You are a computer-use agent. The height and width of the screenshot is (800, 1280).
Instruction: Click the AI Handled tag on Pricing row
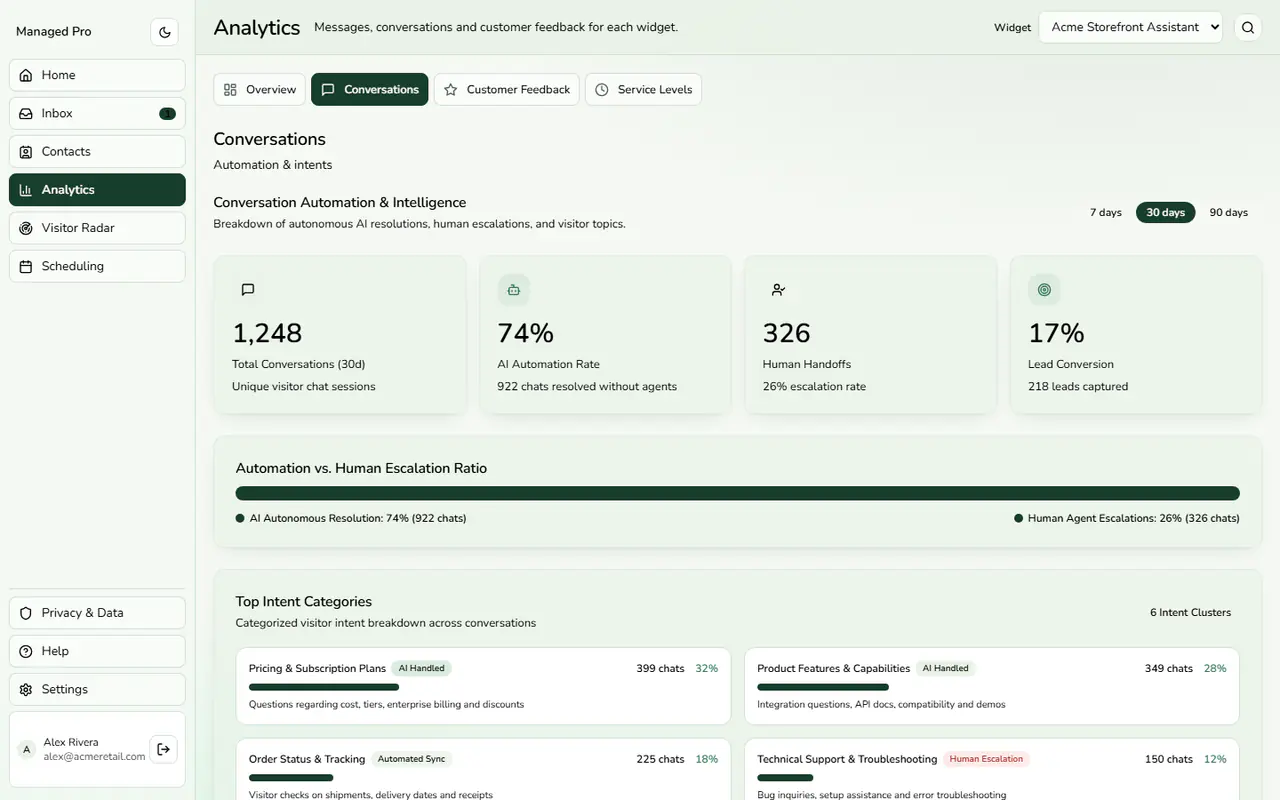click(x=422, y=668)
